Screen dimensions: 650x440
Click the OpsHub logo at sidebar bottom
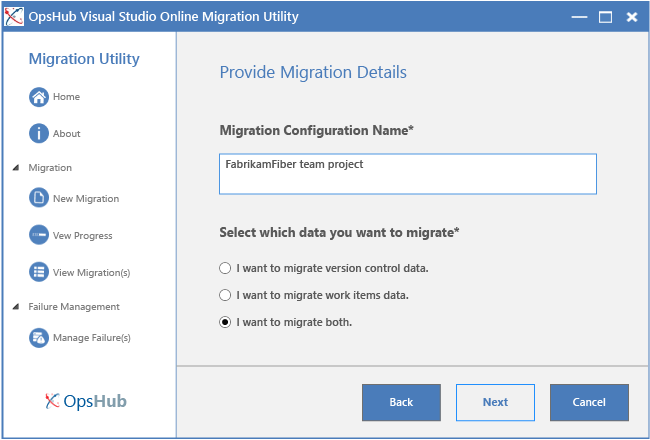point(86,401)
